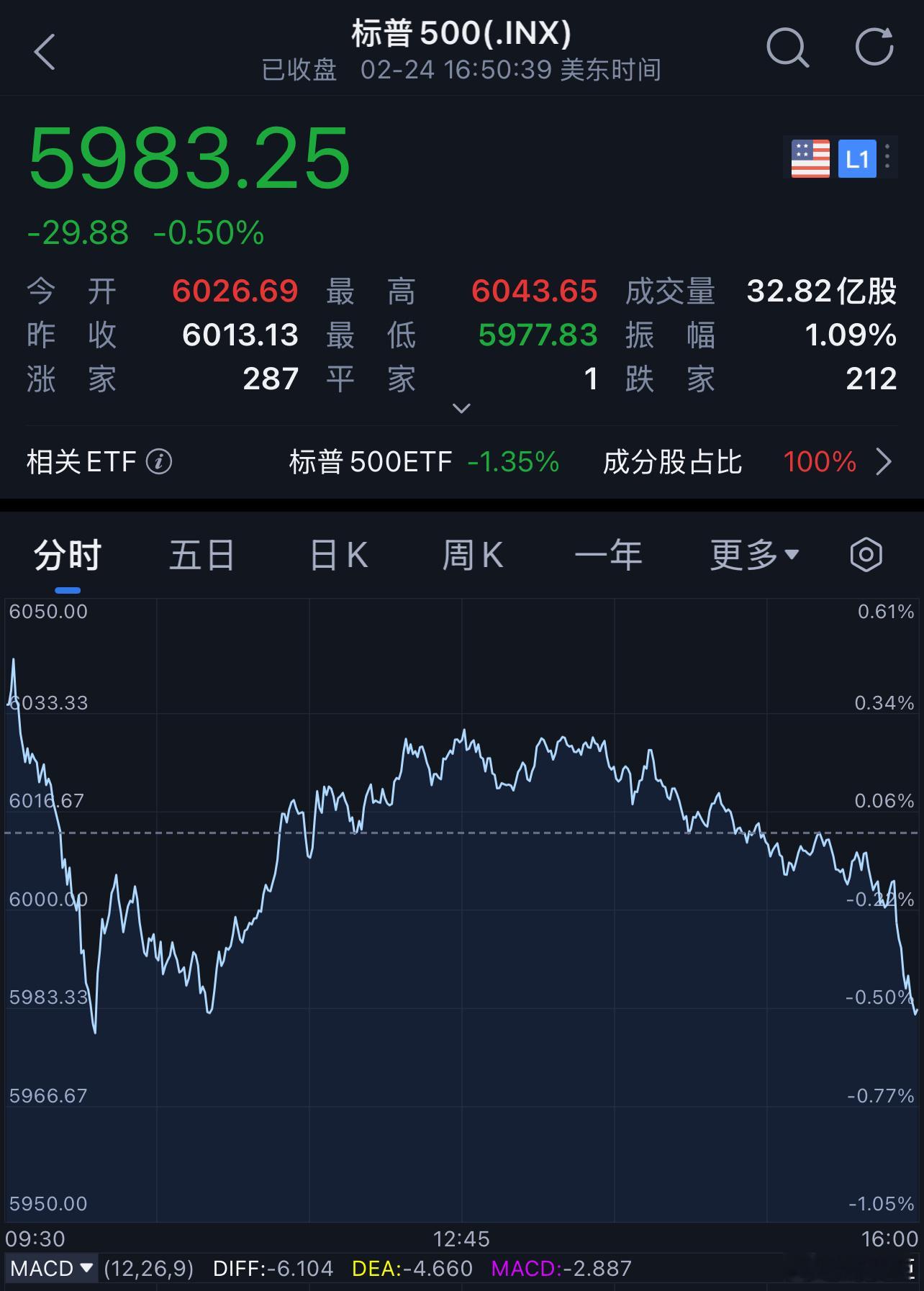
Task: Tap the DIFF:-6.104 readout
Action: [273, 1268]
